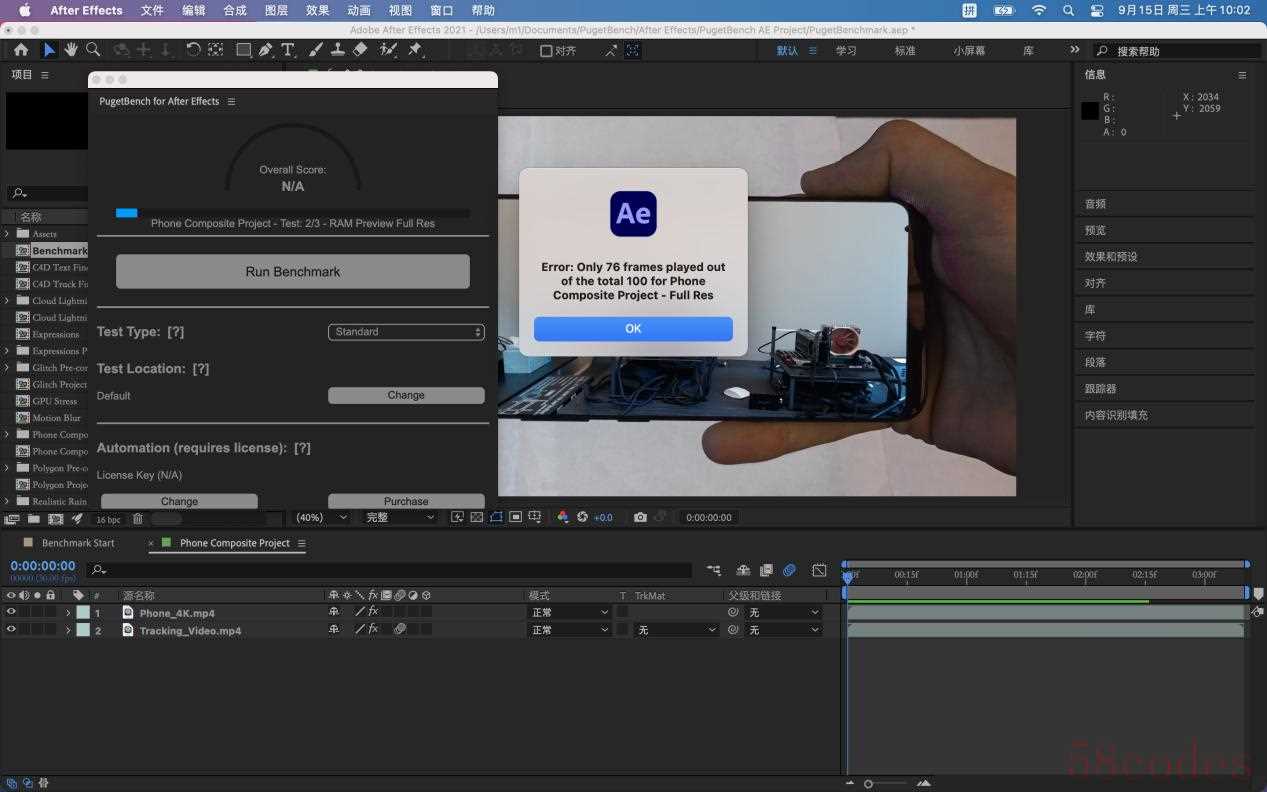Toggle shy switch on Tracking_Video.mp4 layer

(334, 630)
